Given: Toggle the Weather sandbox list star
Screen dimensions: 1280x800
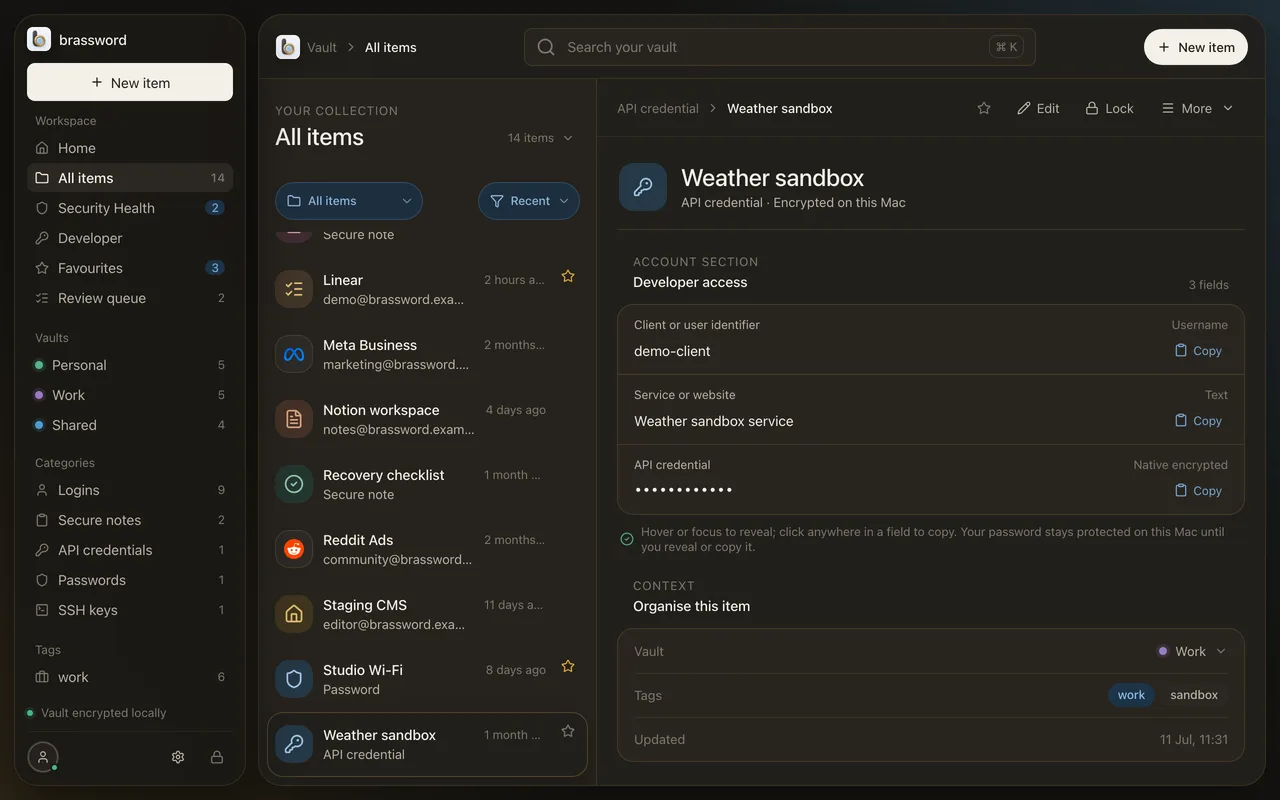Looking at the screenshot, I should [x=568, y=731].
